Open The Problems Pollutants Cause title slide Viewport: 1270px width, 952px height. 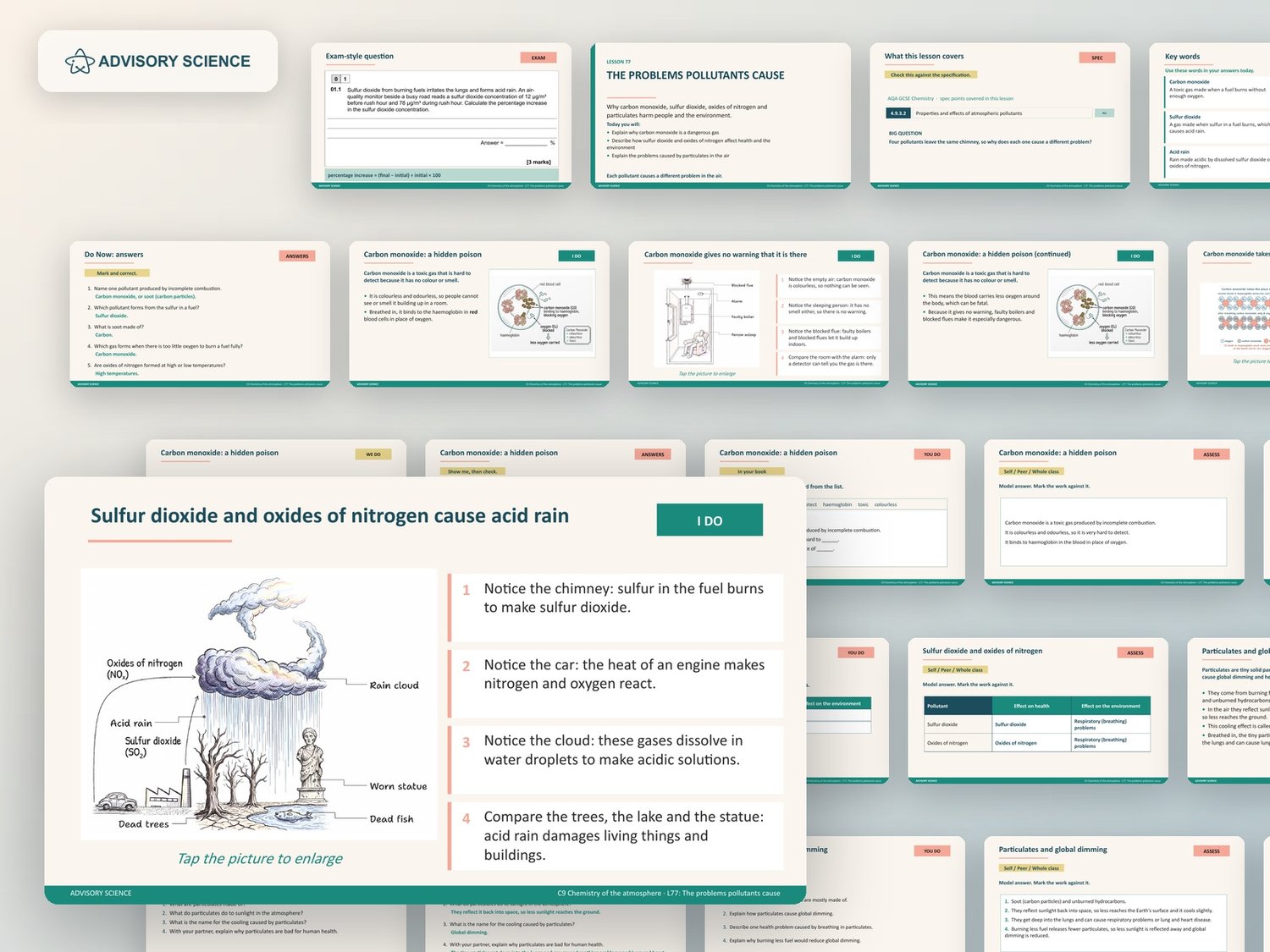coord(721,115)
